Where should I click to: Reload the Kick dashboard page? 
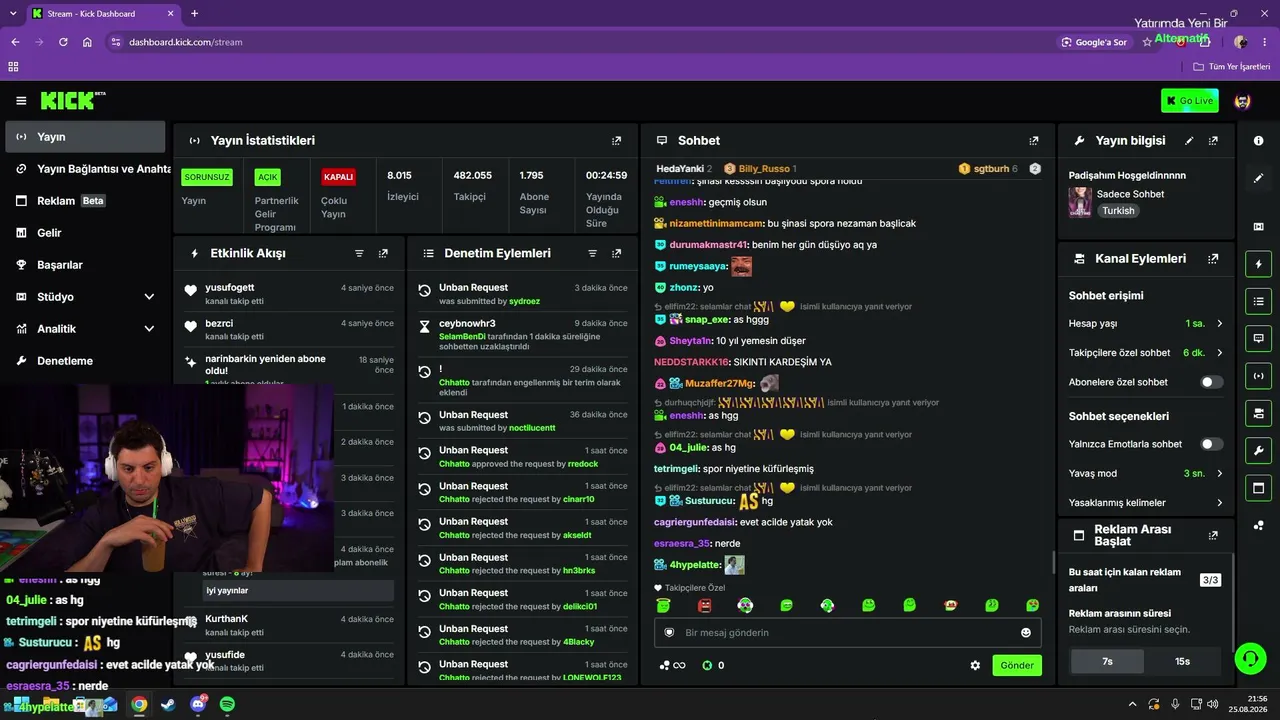point(63,42)
